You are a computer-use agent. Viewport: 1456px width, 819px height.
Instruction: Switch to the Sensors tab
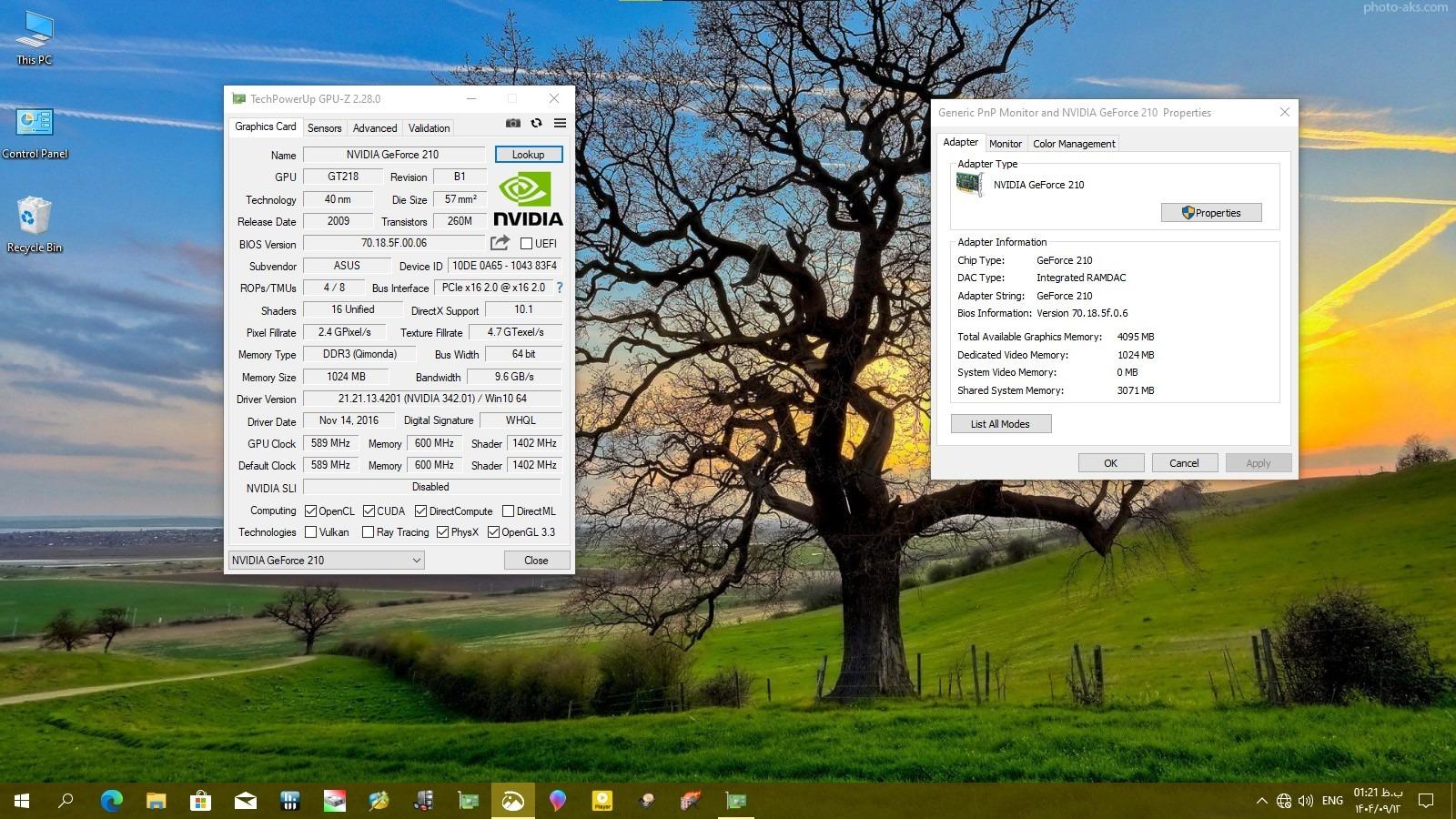(x=324, y=128)
